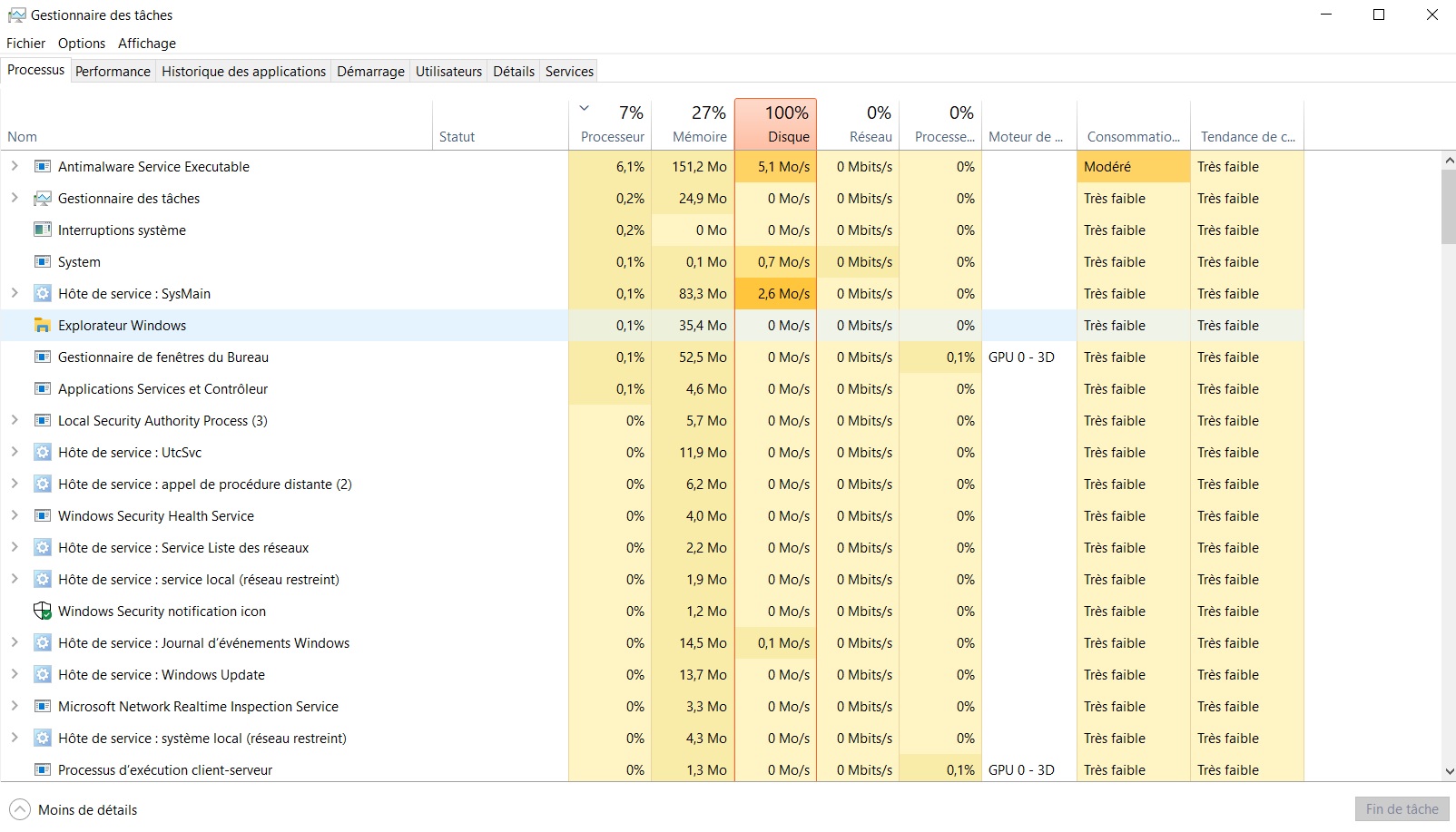Open the Affichage menu
Screen dimensions: 1456x832
click(147, 44)
